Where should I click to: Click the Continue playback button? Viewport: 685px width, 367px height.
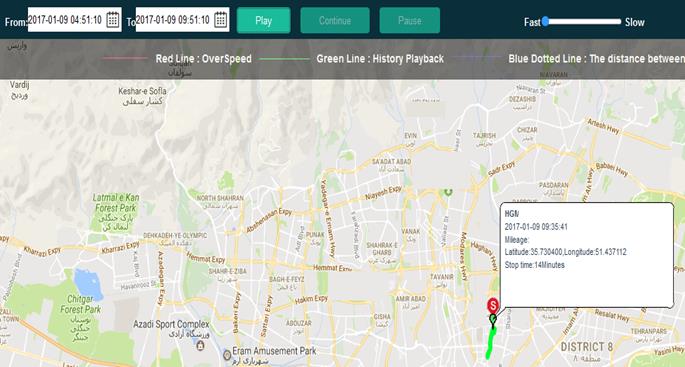pyautogui.click(x=335, y=21)
